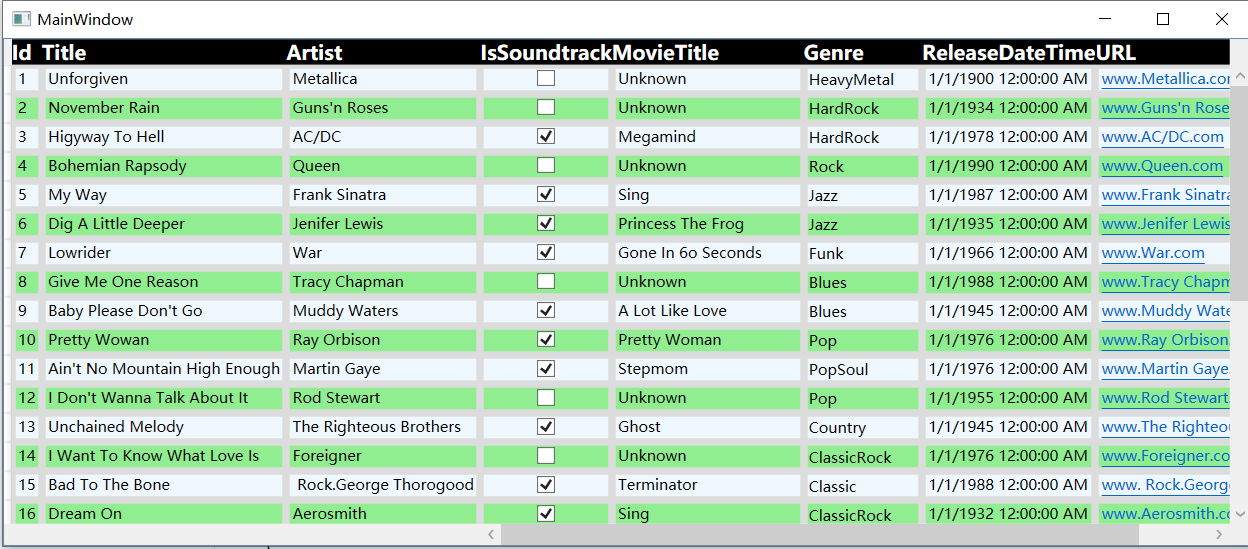Check the IsSoundtrack box for Unforgiven
The height and width of the screenshot is (549, 1248).
546,78
